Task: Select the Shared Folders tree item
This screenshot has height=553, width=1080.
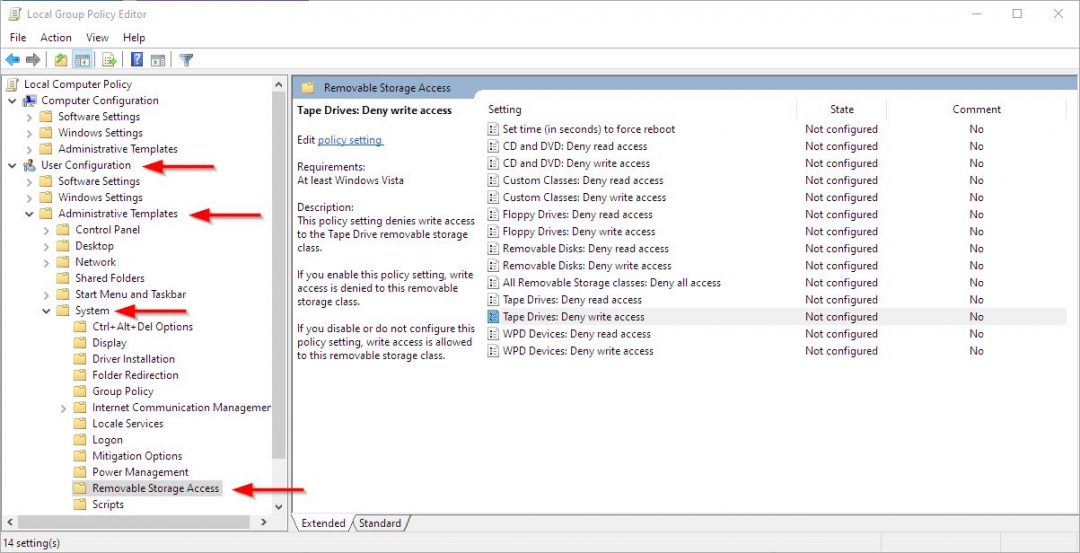Action: pyautogui.click(x=110, y=278)
